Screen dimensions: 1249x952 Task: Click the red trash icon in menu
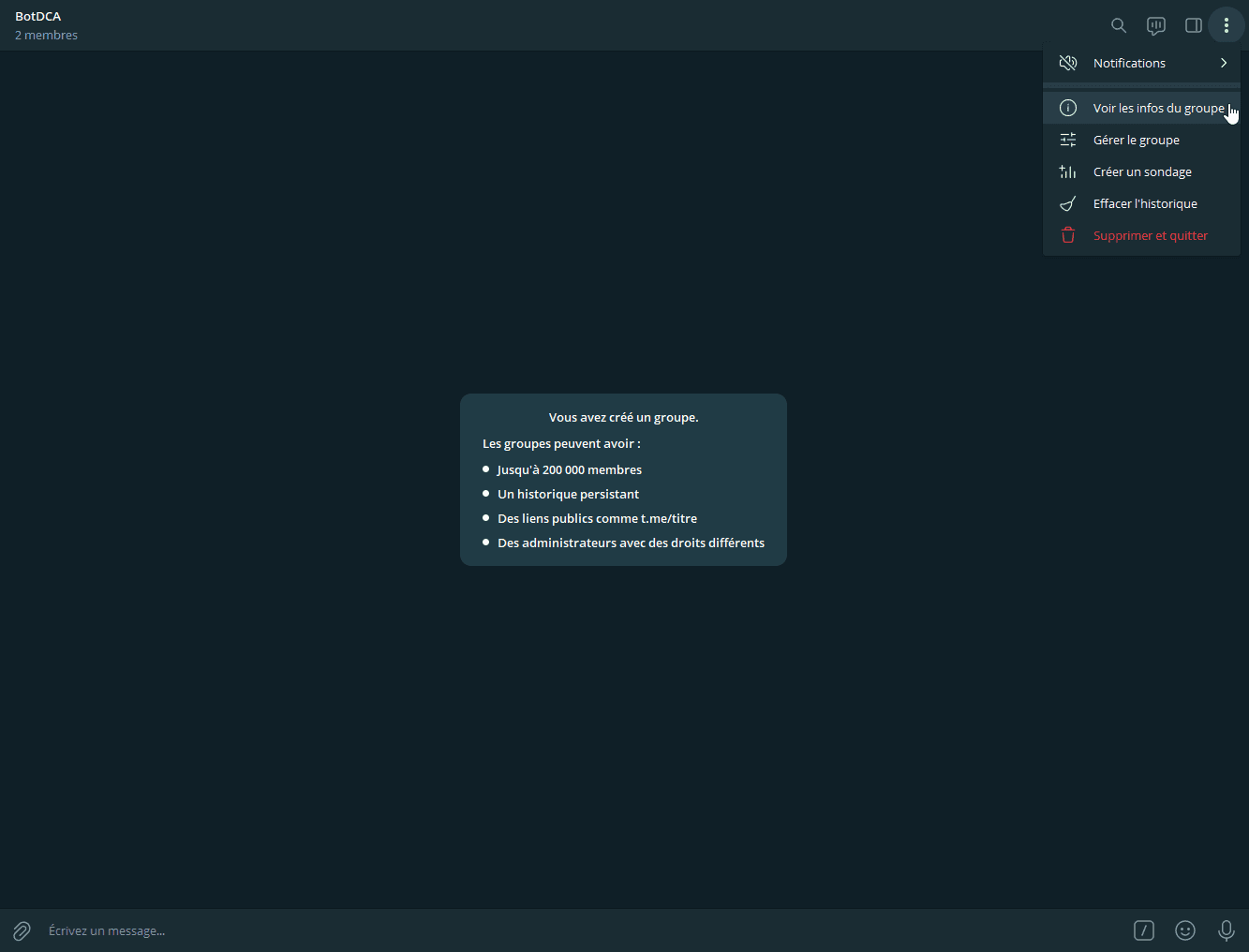tap(1068, 235)
